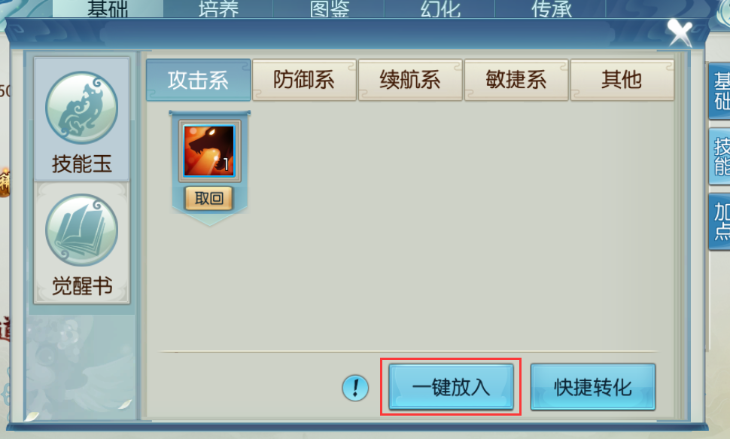Image resolution: width=730 pixels, height=439 pixels.
Task: Open the top 基础 tab
Action: click(x=108, y=9)
